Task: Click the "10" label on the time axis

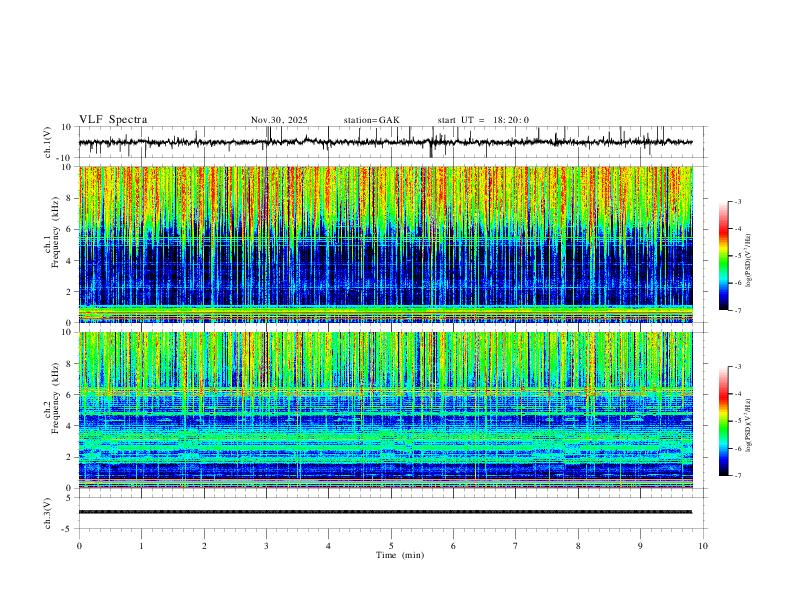Action: [x=703, y=546]
